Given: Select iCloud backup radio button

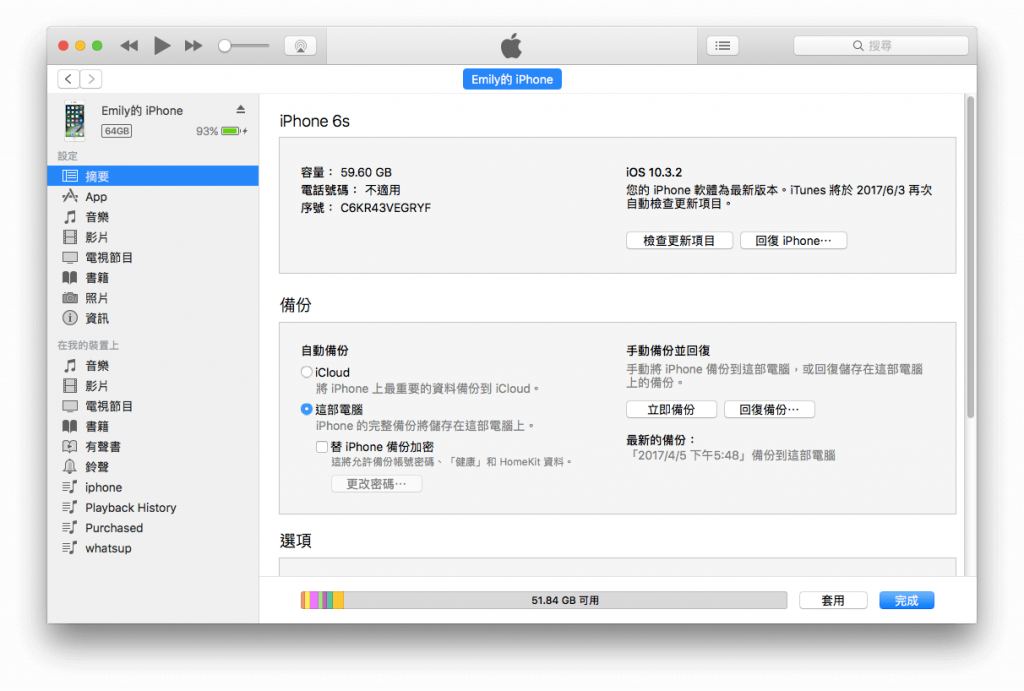Looking at the screenshot, I should coord(306,372).
